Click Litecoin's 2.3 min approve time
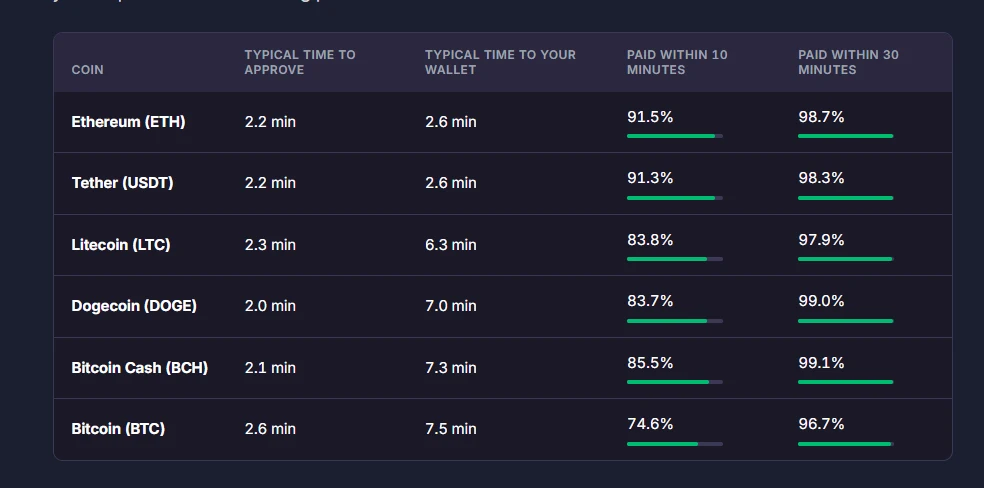 pos(270,245)
